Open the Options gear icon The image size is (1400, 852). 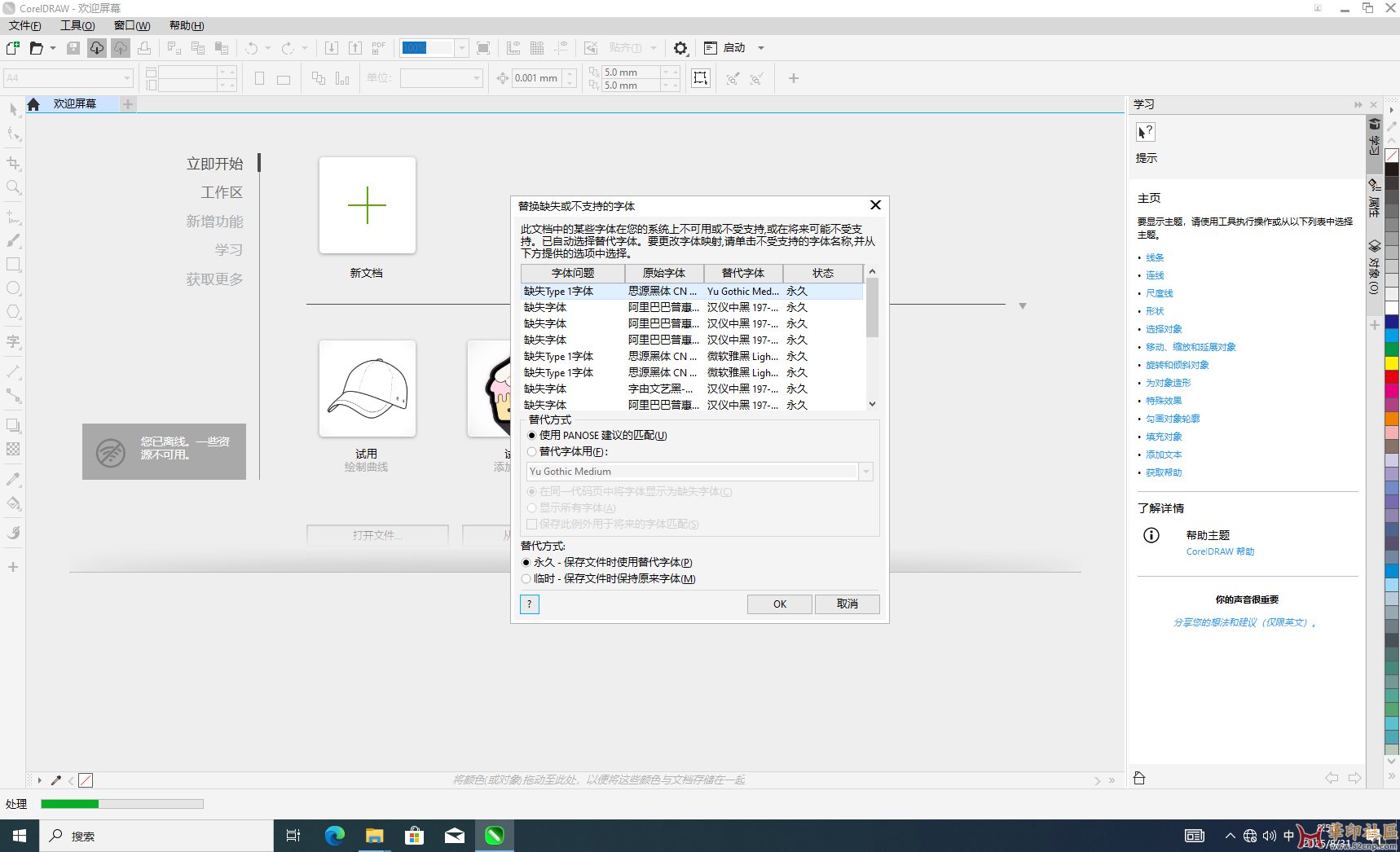(680, 48)
